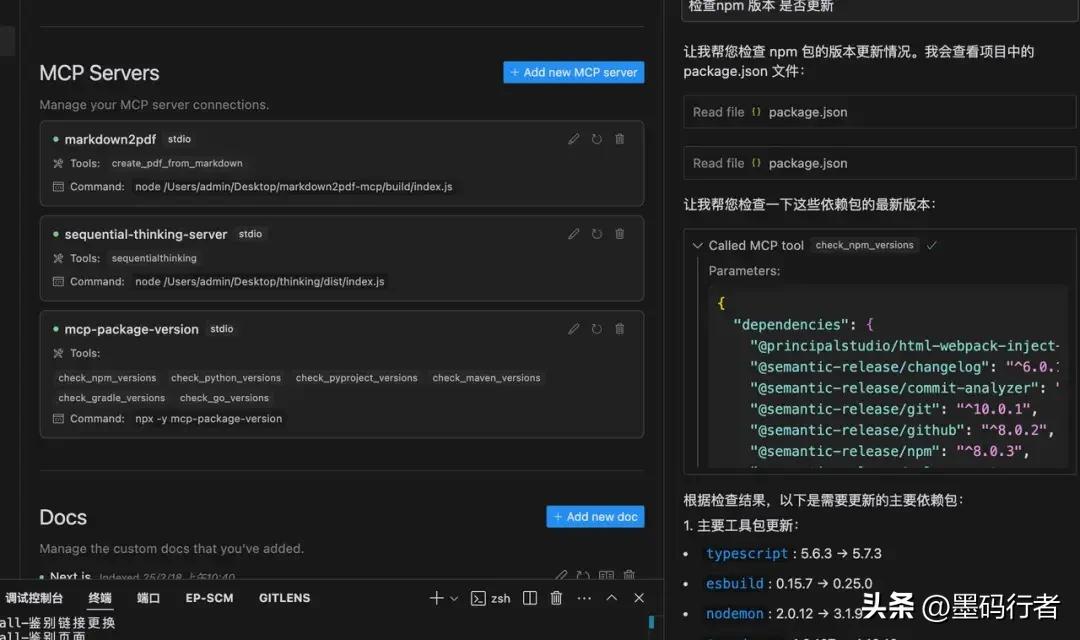Restart the sequential-thinking-server
The width and height of the screenshot is (1080, 640).
click(596, 234)
